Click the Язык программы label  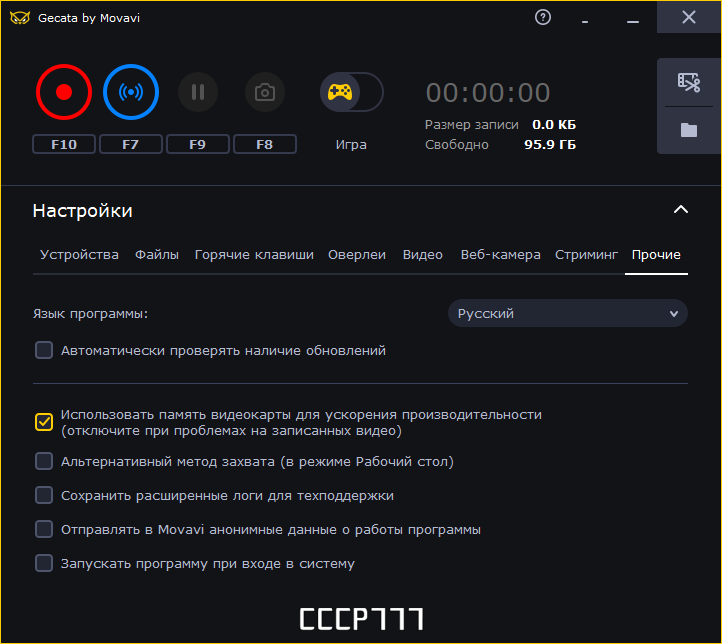point(91,314)
